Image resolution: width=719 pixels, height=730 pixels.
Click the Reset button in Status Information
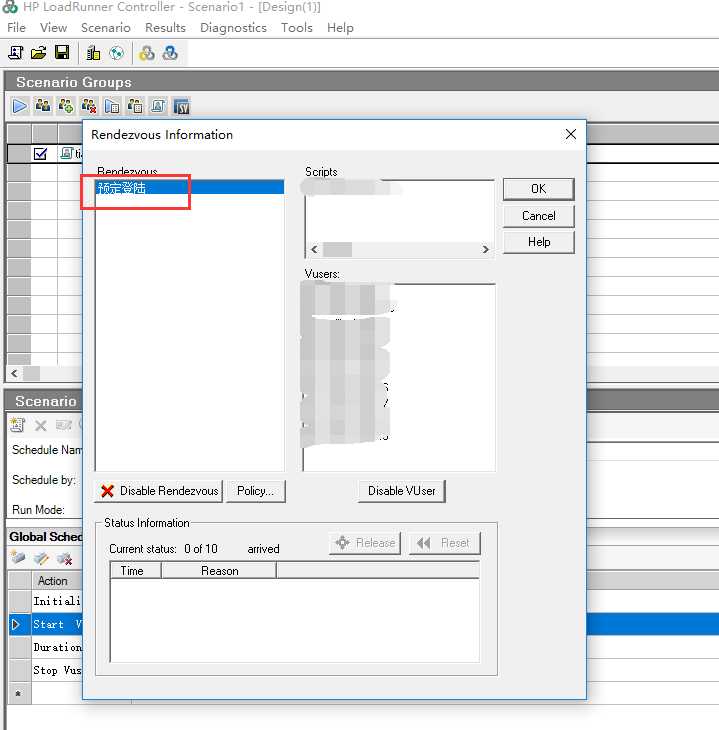click(x=444, y=543)
